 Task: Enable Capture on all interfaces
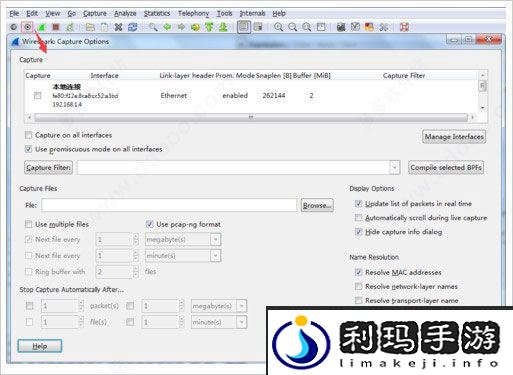tap(28, 135)
